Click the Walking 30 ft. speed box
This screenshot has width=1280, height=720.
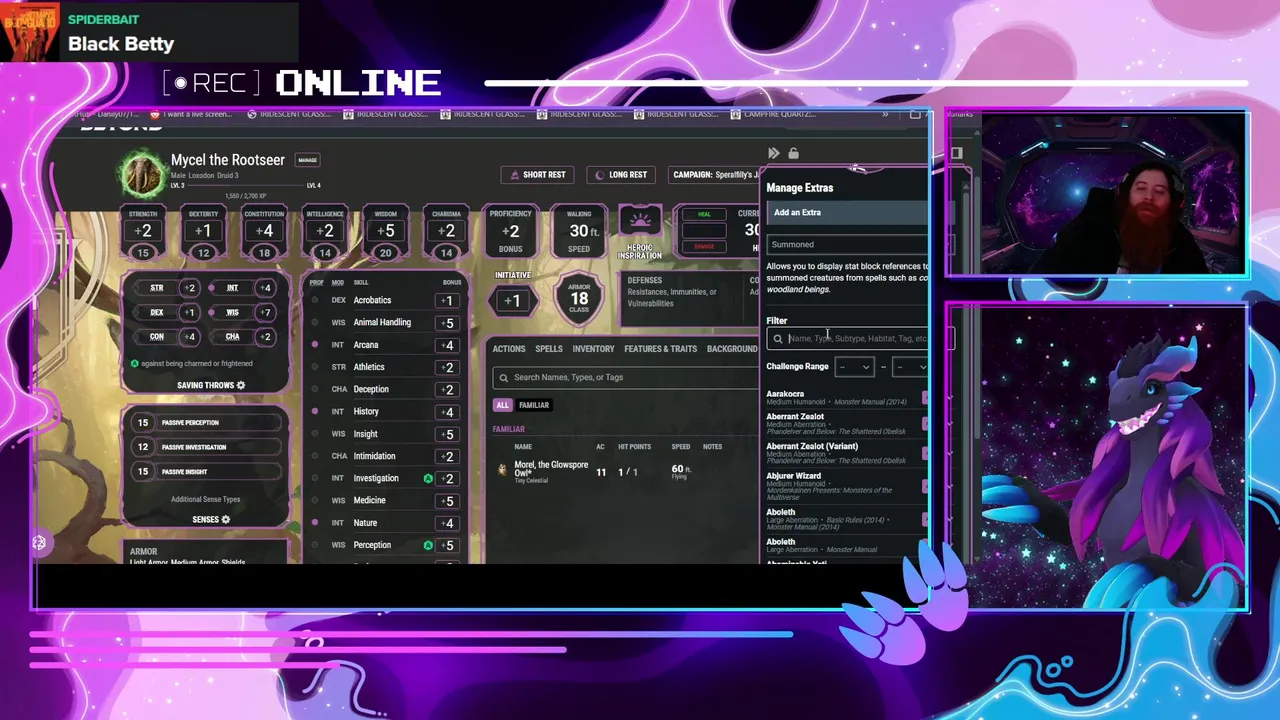[578, 231]
